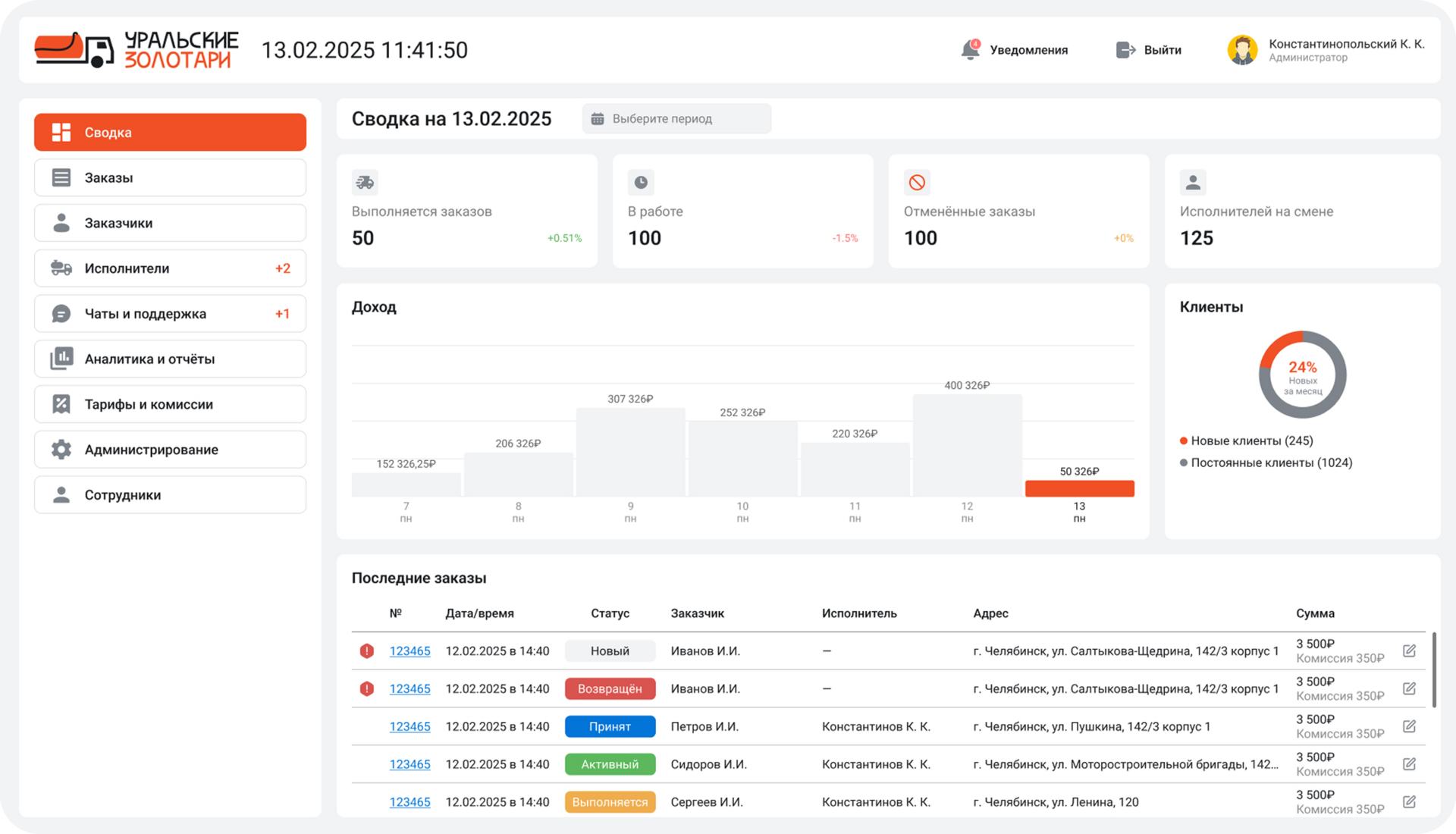Click the Клиенты donut chart

1302,375
